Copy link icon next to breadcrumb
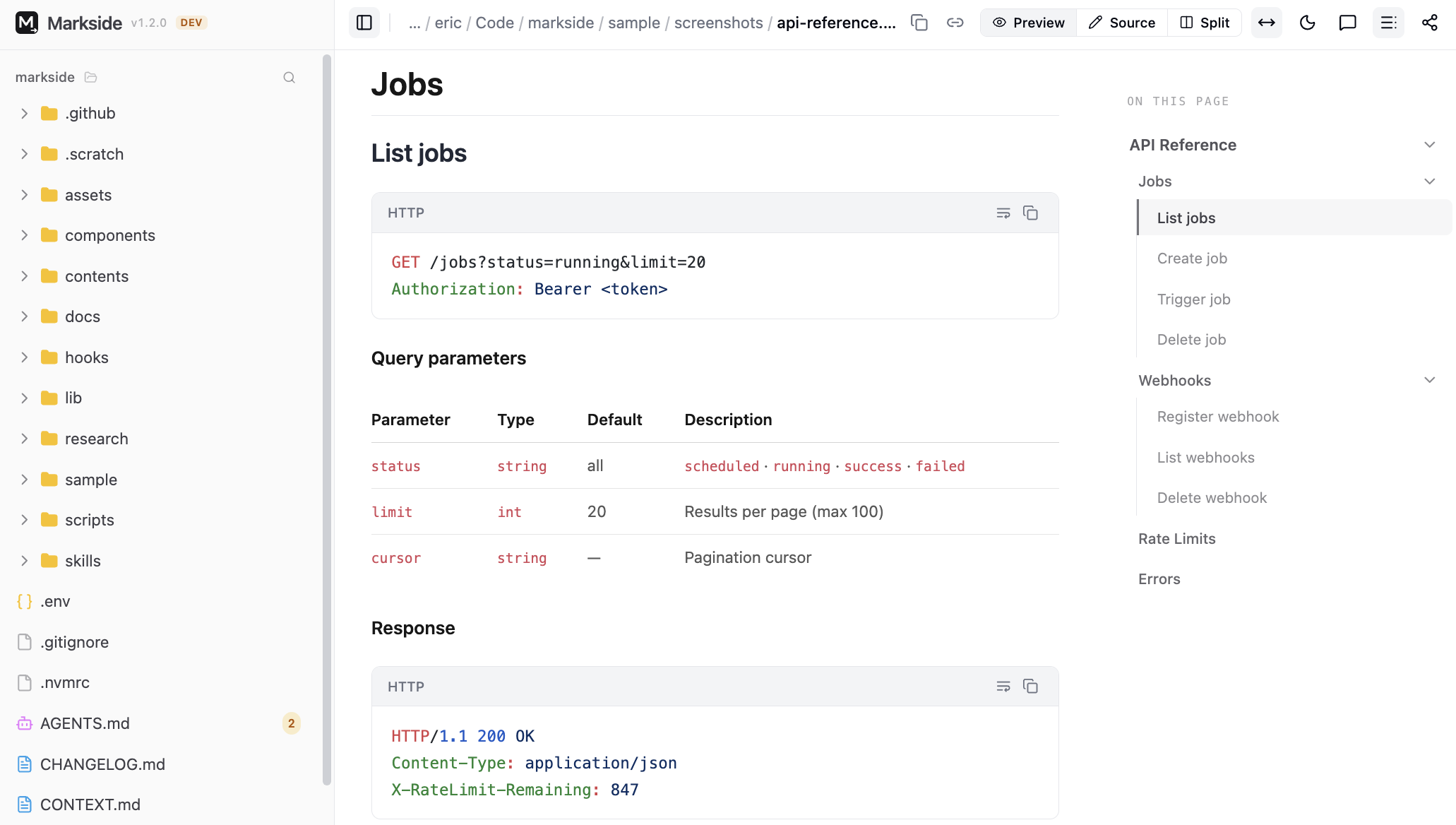Screen dimensions: 1456x825 [x=955, y=23]
